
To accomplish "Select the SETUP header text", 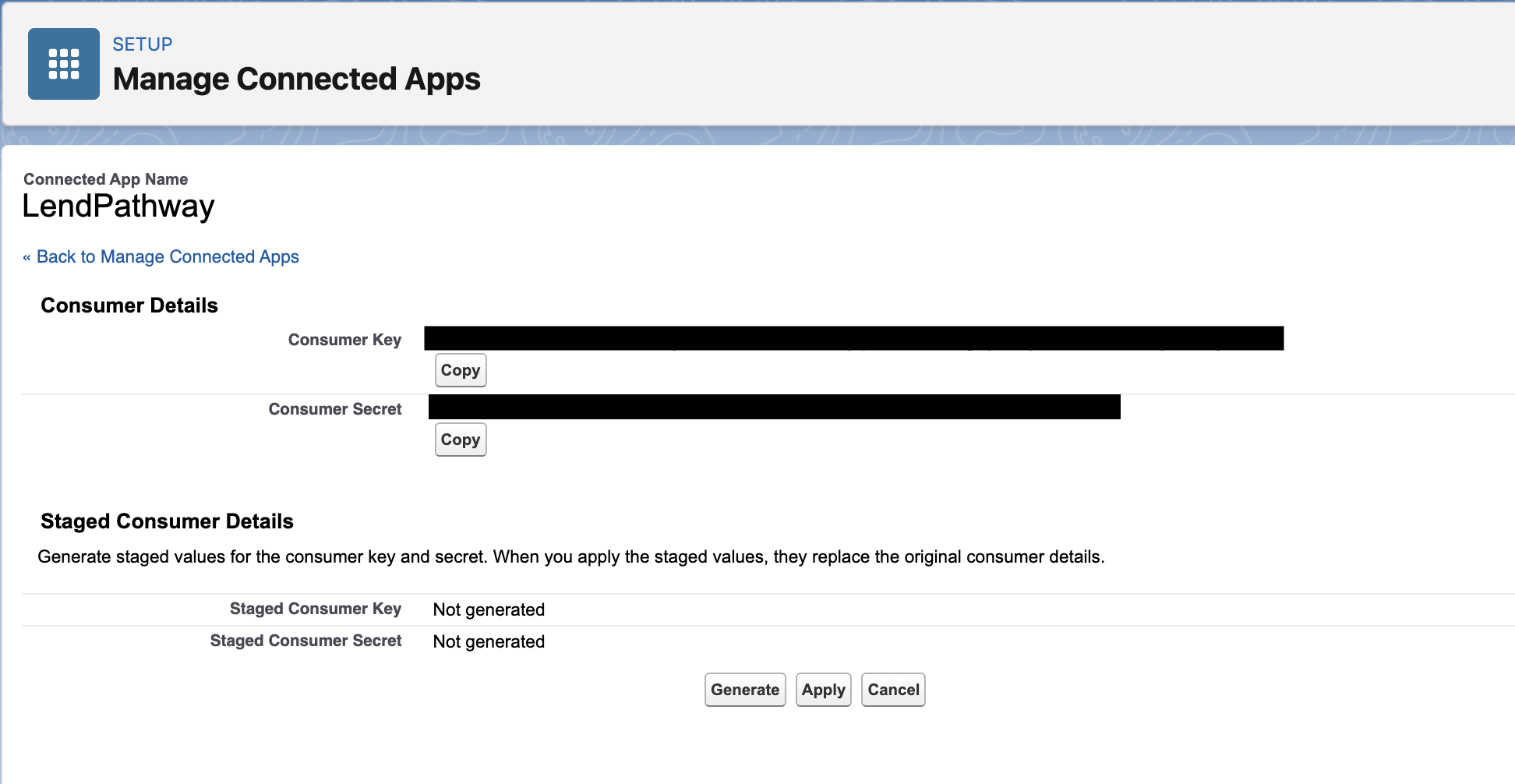I will [143, 44].
